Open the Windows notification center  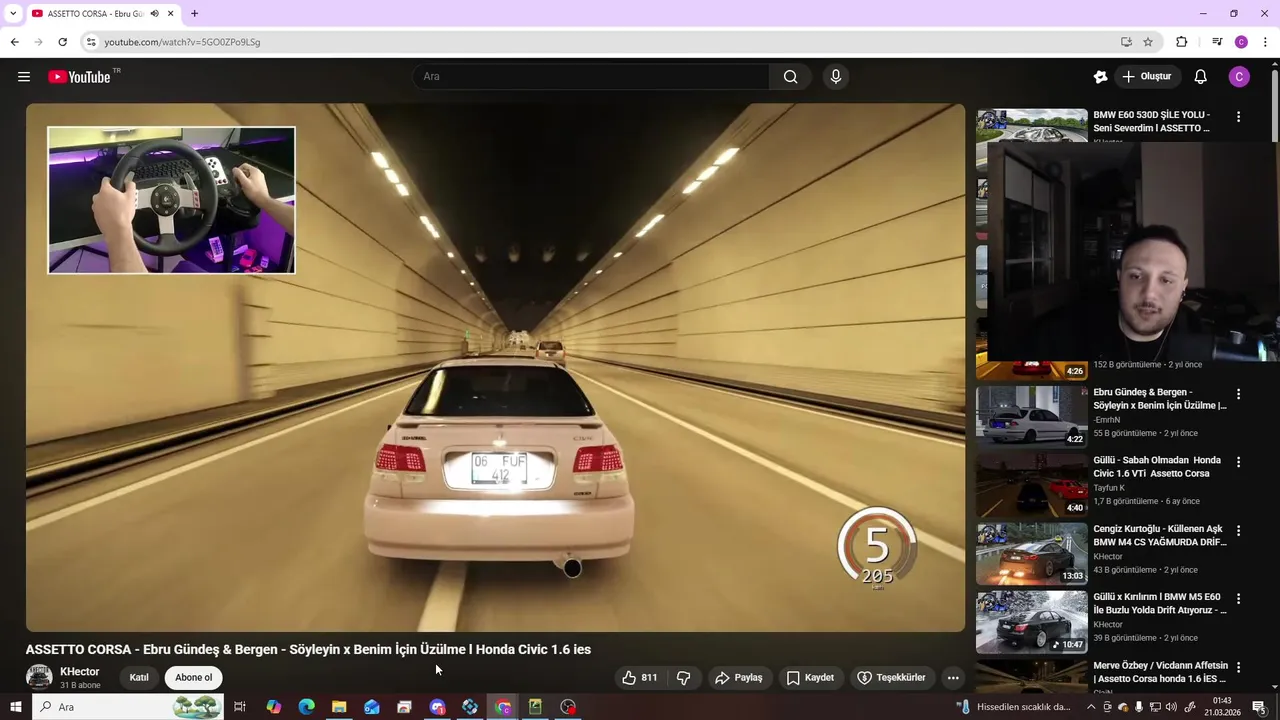(1259, 707)
